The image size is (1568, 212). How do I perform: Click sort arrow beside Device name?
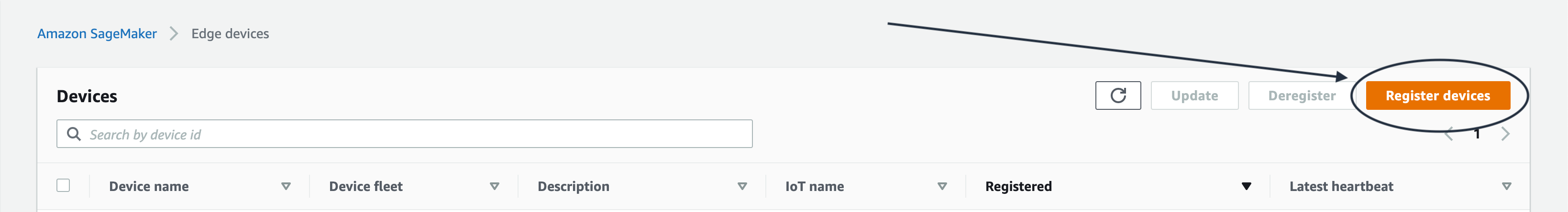286,187
